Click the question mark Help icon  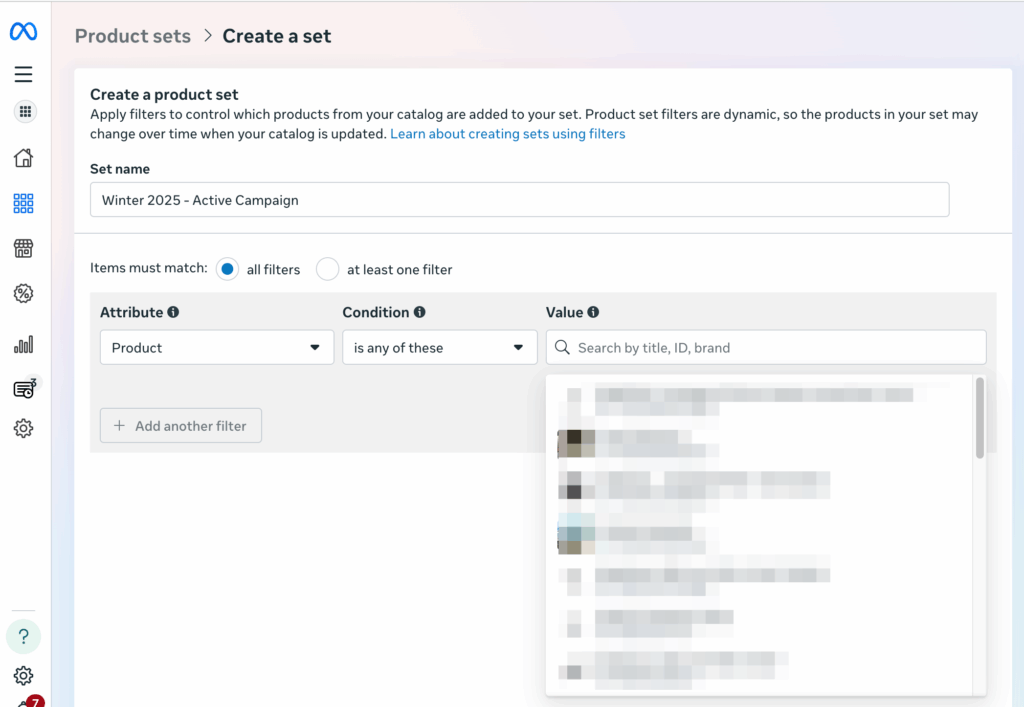click(24, 636)
